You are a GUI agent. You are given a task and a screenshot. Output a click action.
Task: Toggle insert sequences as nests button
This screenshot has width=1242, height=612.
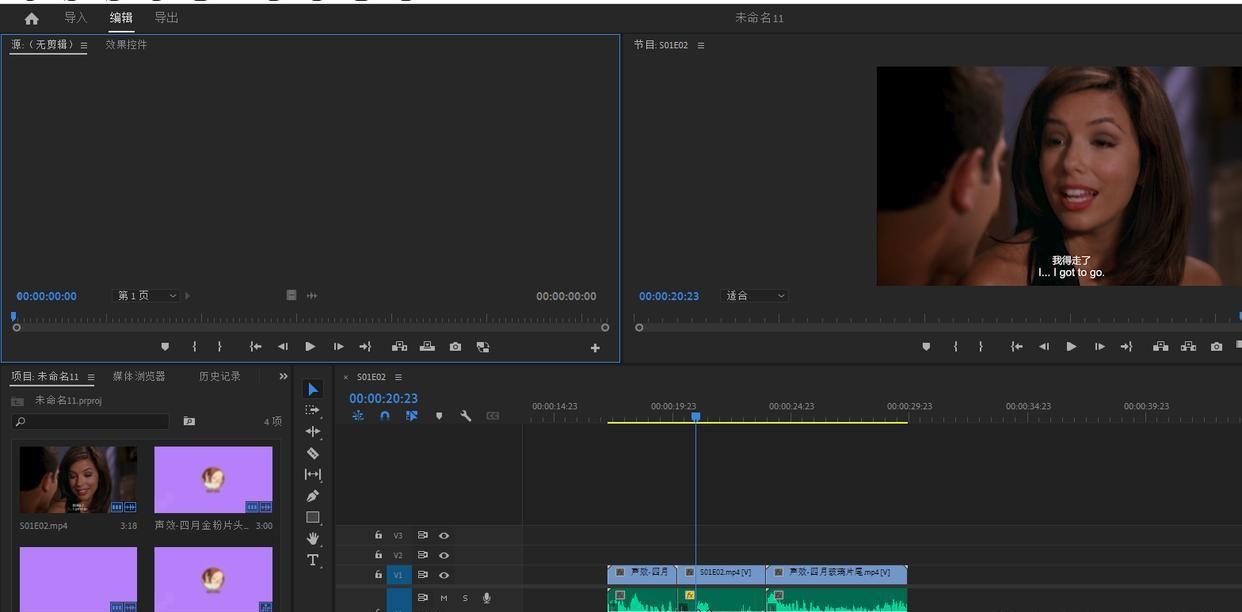coord(358,416)
